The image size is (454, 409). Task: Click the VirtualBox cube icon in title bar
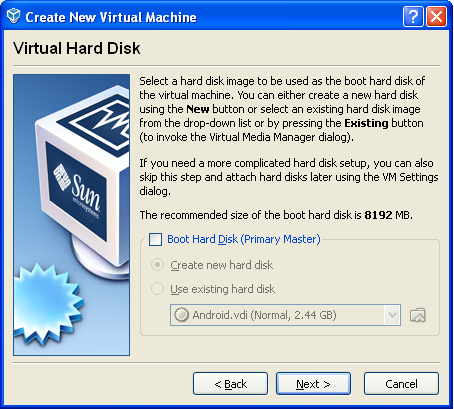14,16
